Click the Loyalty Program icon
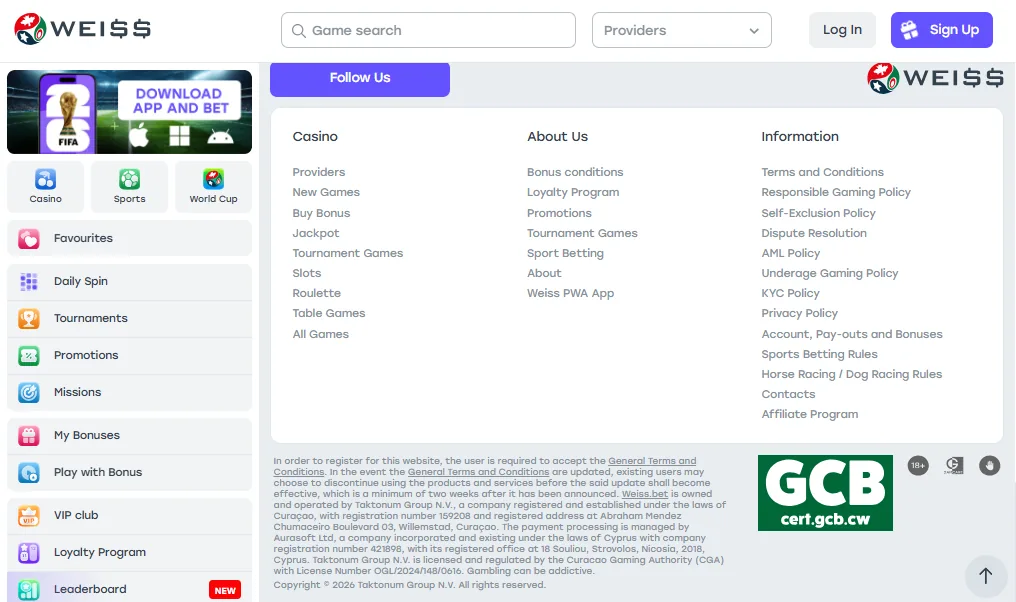This screenshot has height=602, width=1016. [x=29, y=552]
